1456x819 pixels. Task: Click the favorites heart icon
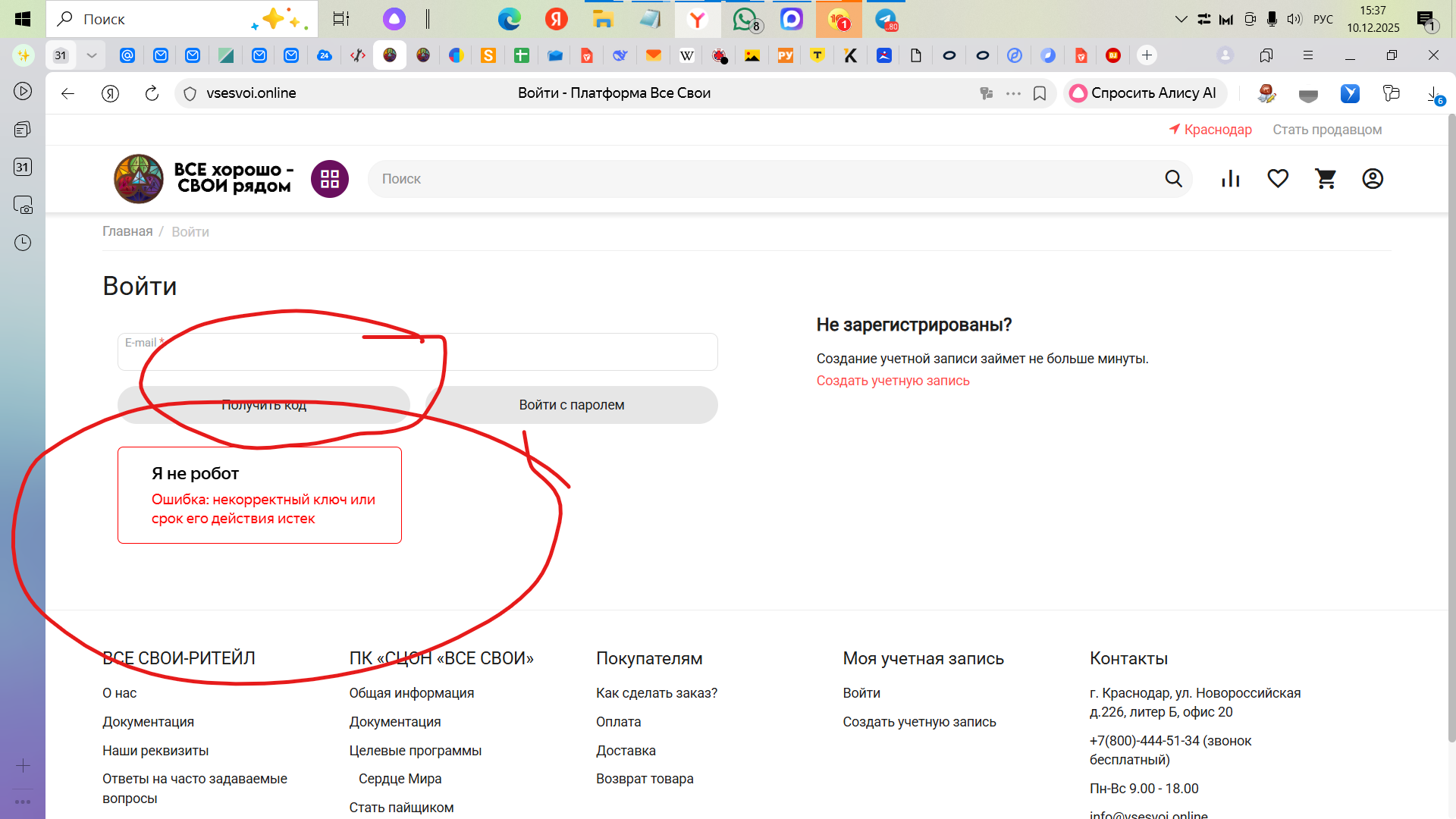click(1278, 179)
